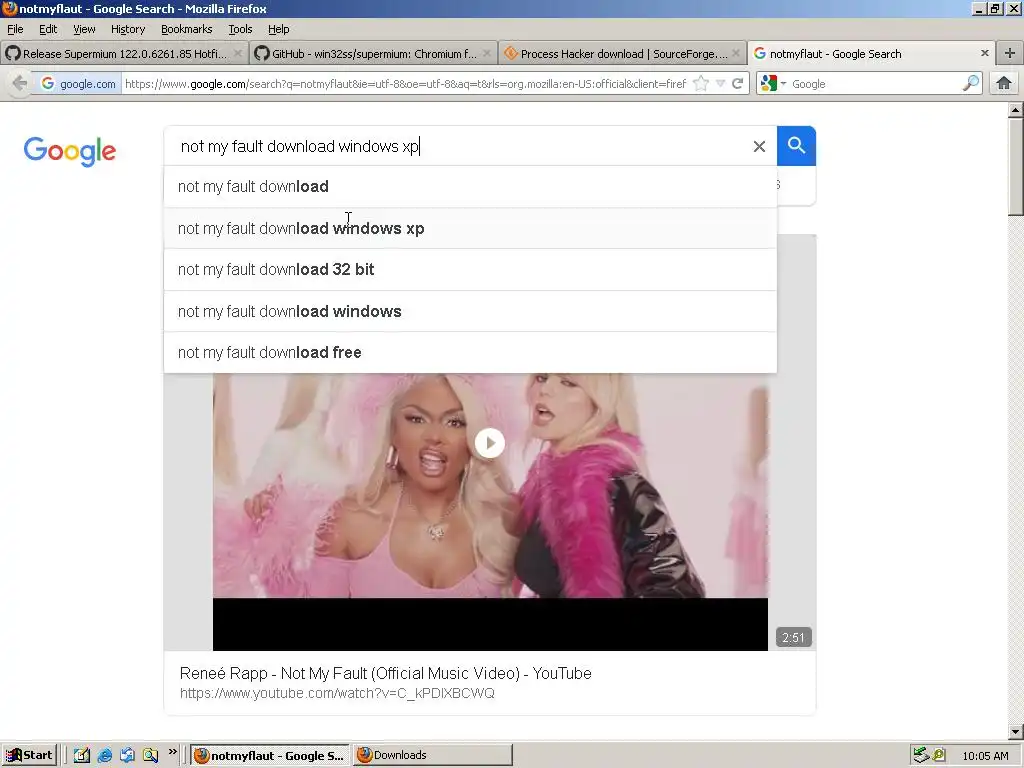The height and width of the screenshot is (768, 1024).
Task: Switch to Downloads window taskbar button
Action: [x=433, y=755]
